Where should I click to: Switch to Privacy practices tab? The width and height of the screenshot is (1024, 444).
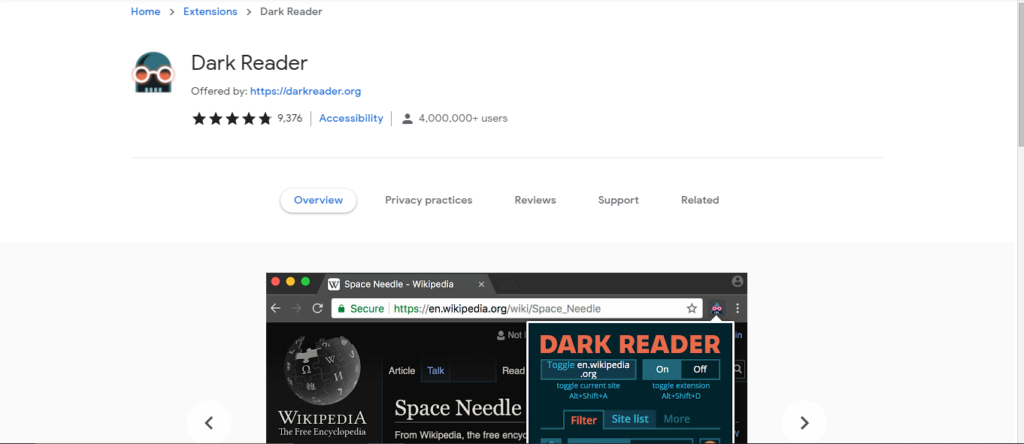pos(428,200)
